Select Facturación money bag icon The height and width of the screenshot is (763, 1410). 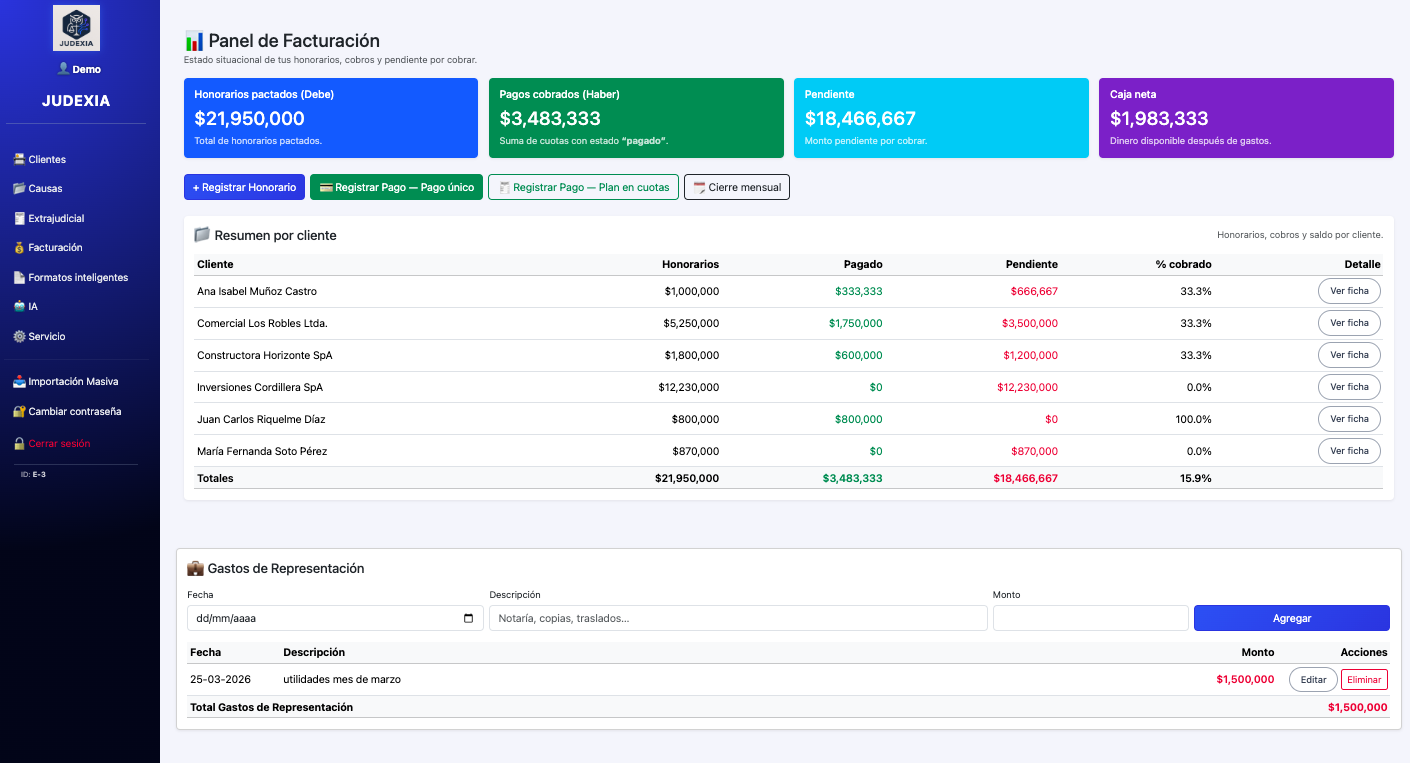(19, 248)
